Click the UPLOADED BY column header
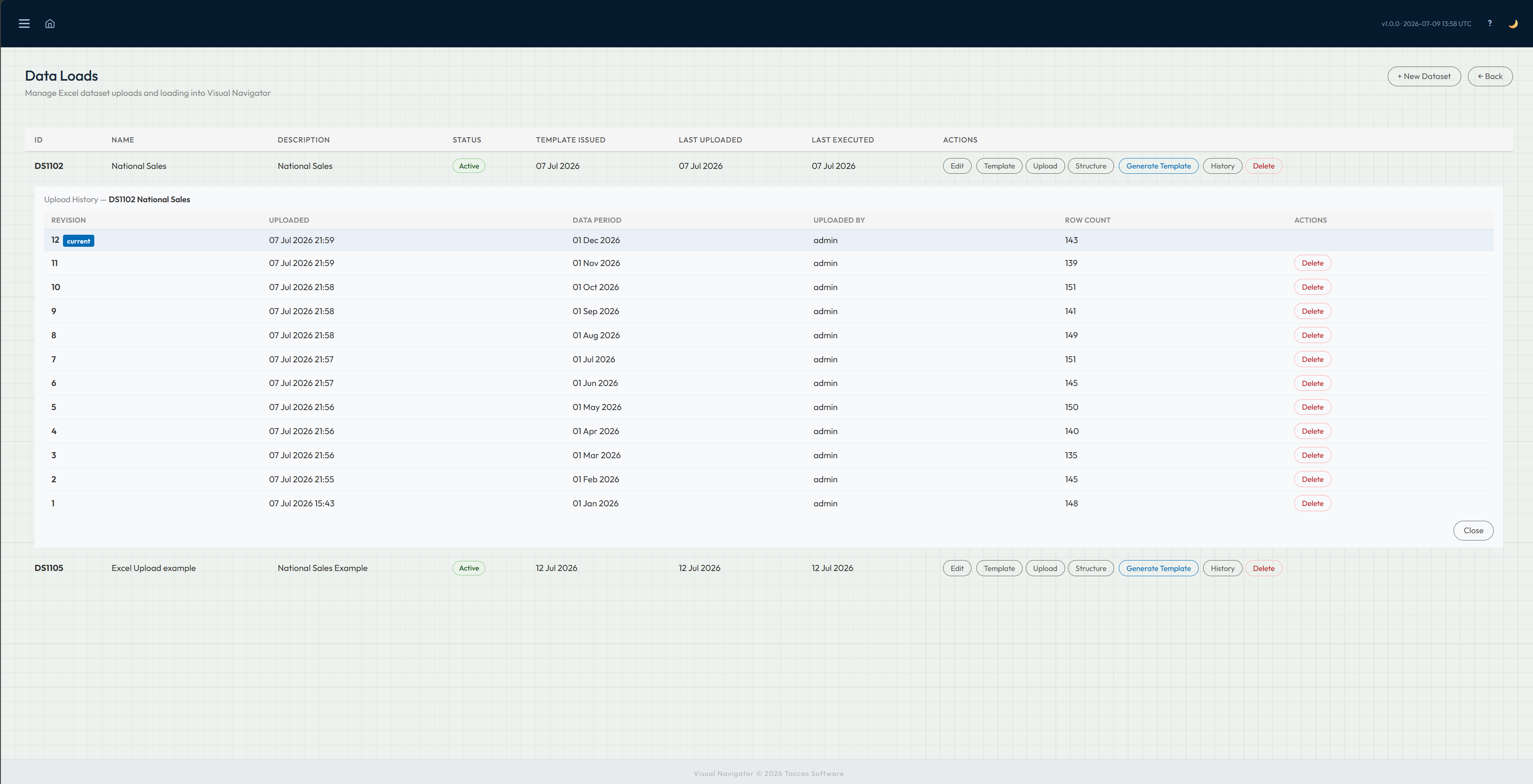 coord(839,220)
